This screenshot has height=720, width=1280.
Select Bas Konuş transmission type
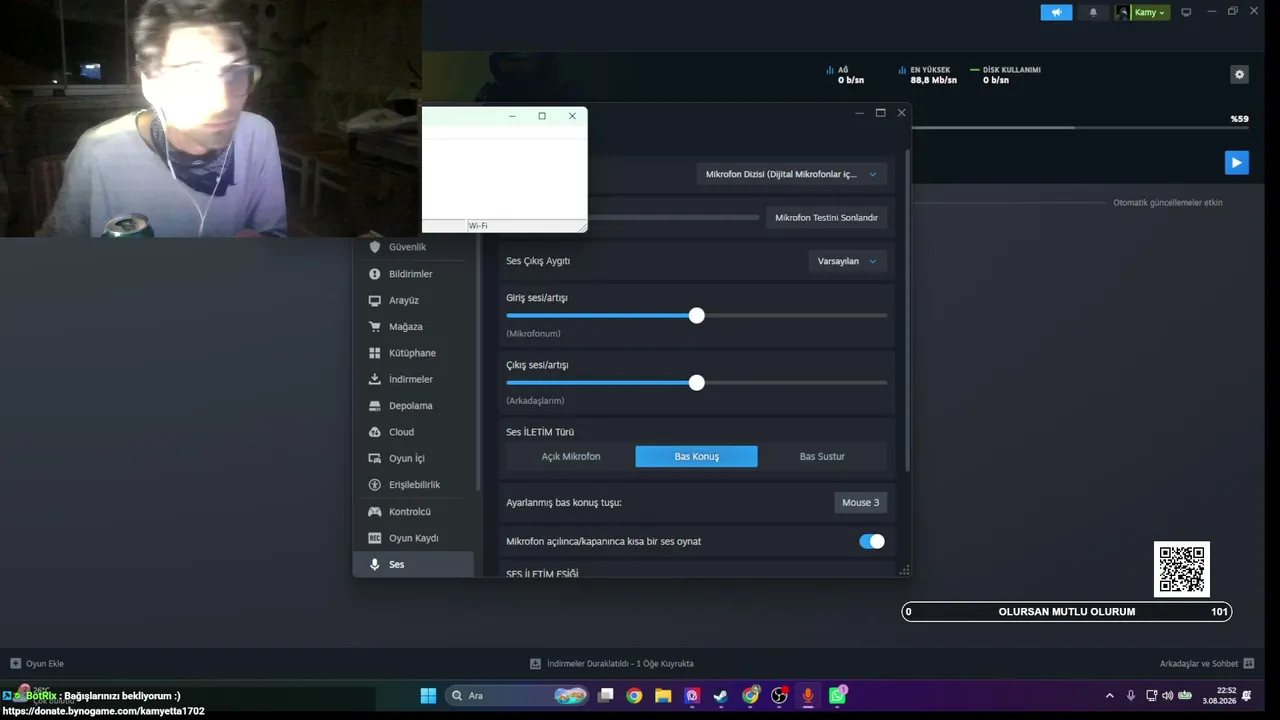tap(697, 456)
